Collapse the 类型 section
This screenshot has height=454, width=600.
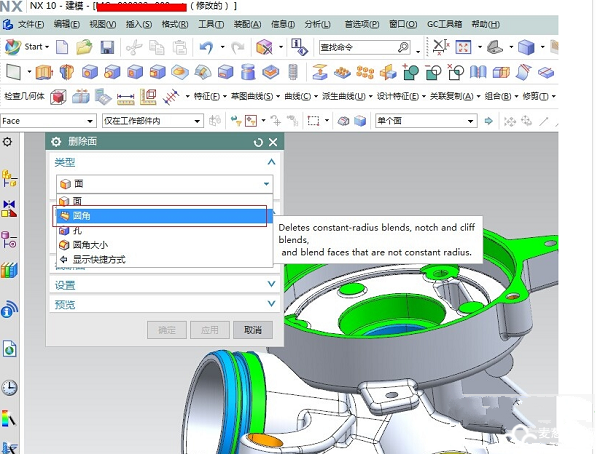coord(271,162)
